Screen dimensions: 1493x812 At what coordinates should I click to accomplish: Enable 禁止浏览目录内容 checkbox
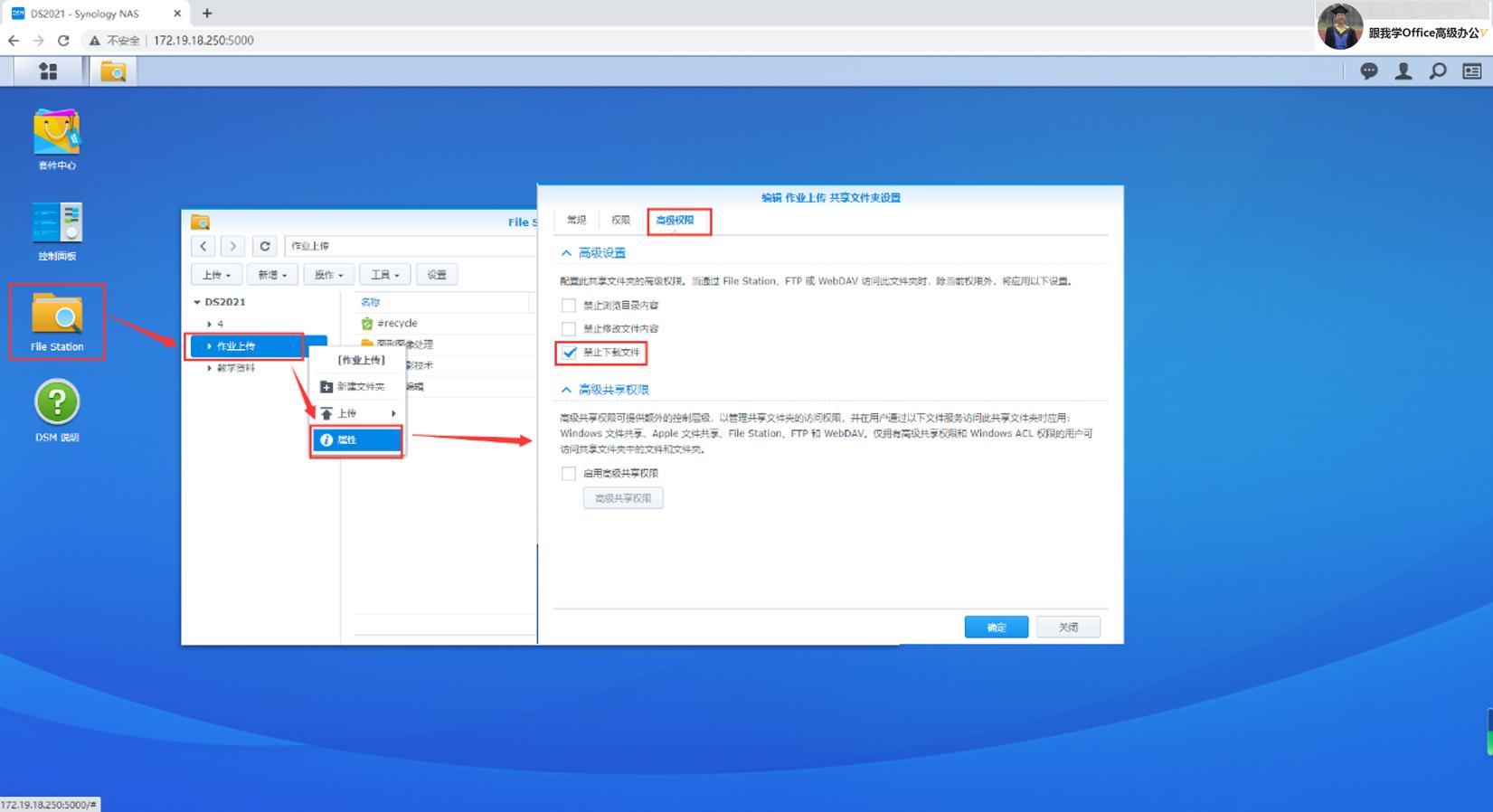(569, 306)
